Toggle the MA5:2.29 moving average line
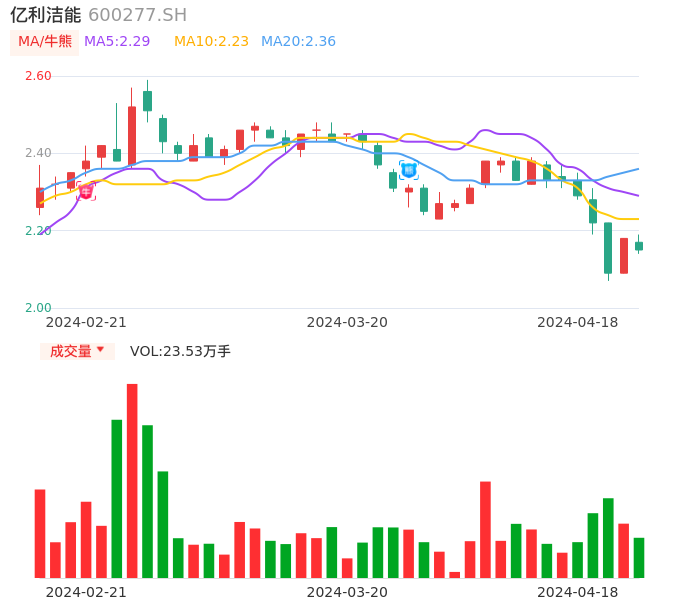 click(117, 42)
